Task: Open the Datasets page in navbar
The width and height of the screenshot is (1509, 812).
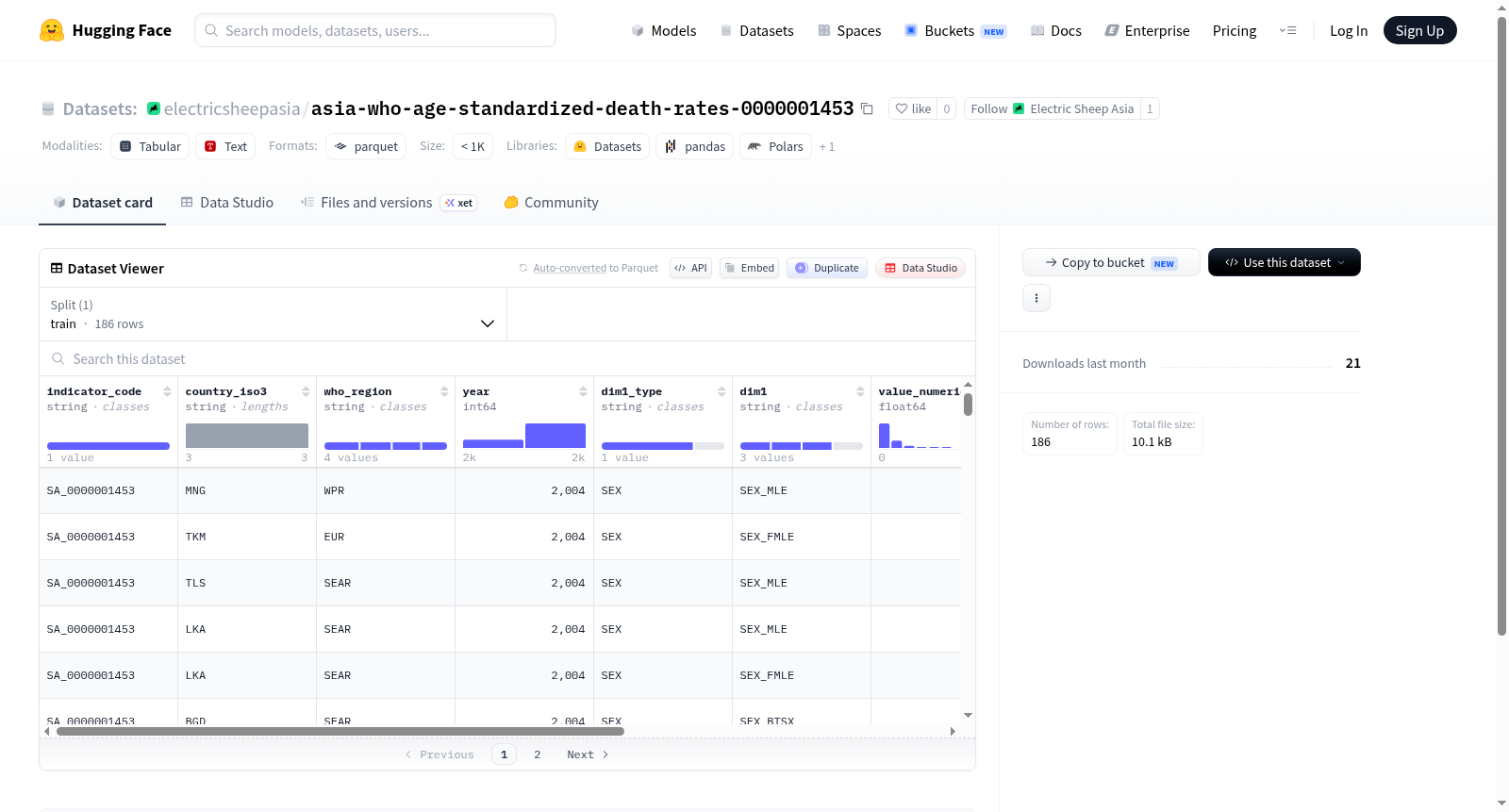Action: point(756,30)
